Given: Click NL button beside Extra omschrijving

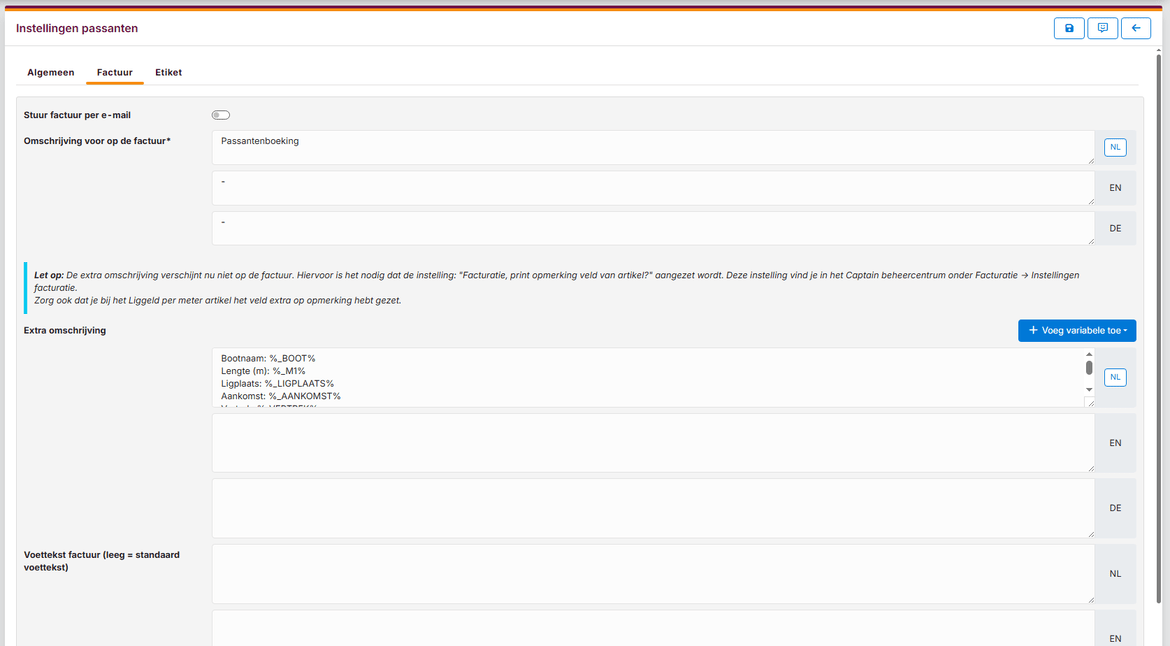Looking at the screenshot, I should tap(1115, 377).
